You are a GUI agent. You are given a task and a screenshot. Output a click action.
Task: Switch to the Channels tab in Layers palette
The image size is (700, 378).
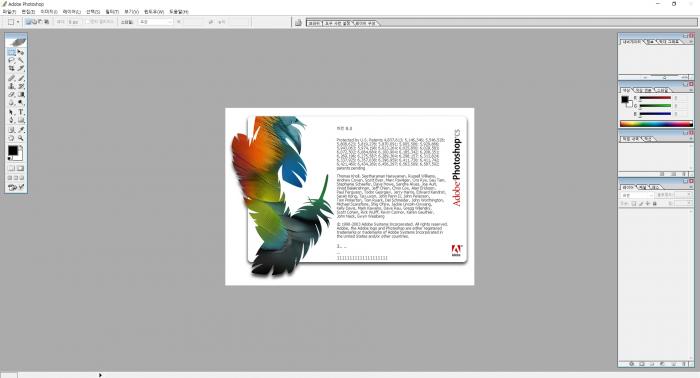[642, 187]
